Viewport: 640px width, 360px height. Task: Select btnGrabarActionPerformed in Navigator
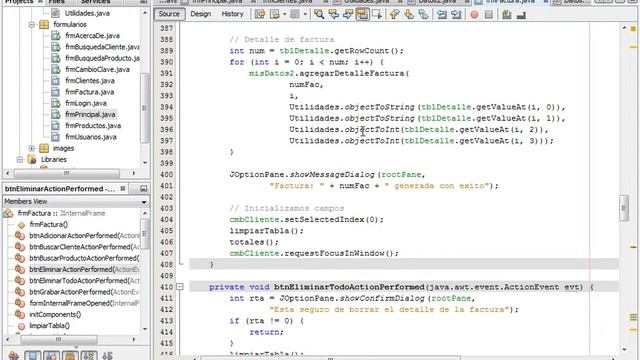(84, 292)
